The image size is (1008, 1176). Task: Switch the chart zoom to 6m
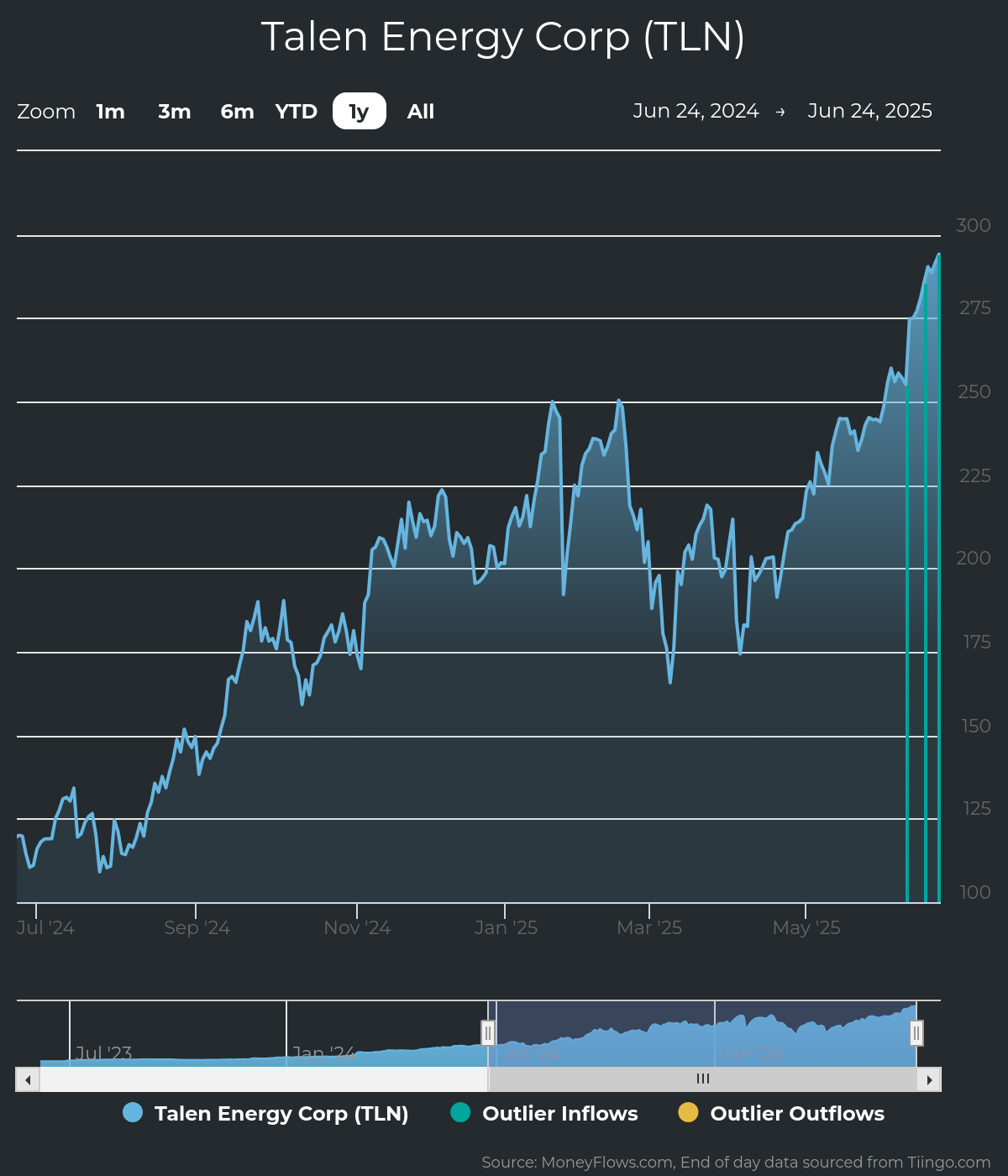[237, 112]
